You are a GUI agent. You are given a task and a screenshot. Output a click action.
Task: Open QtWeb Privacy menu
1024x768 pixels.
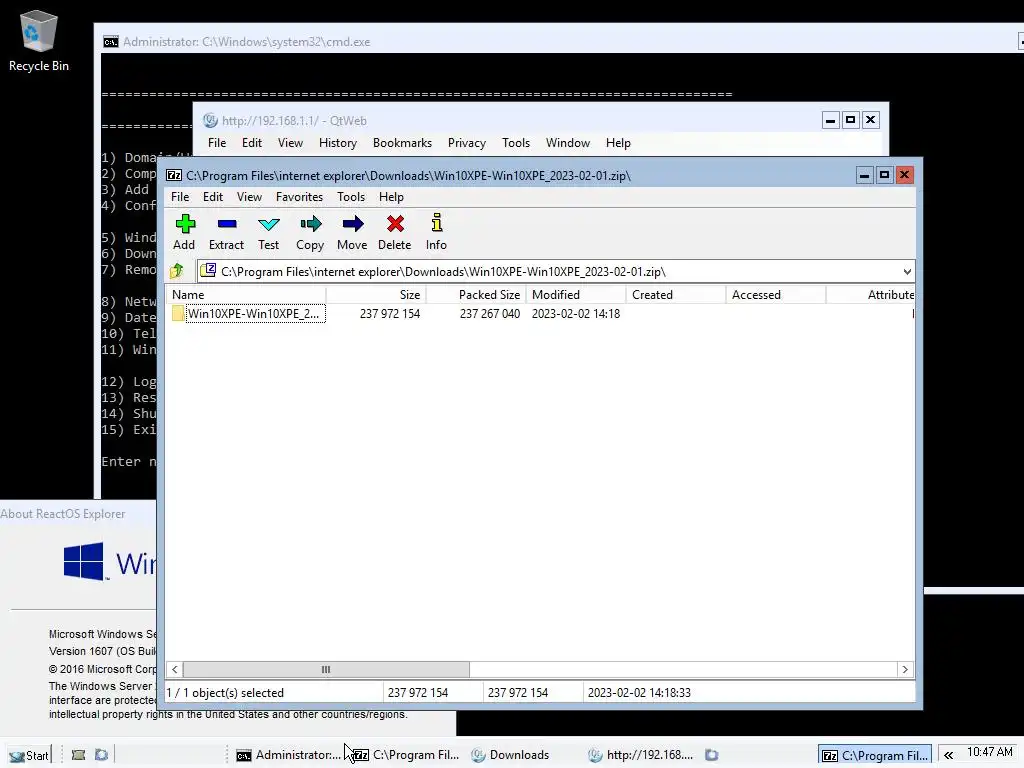coord(466,143)
